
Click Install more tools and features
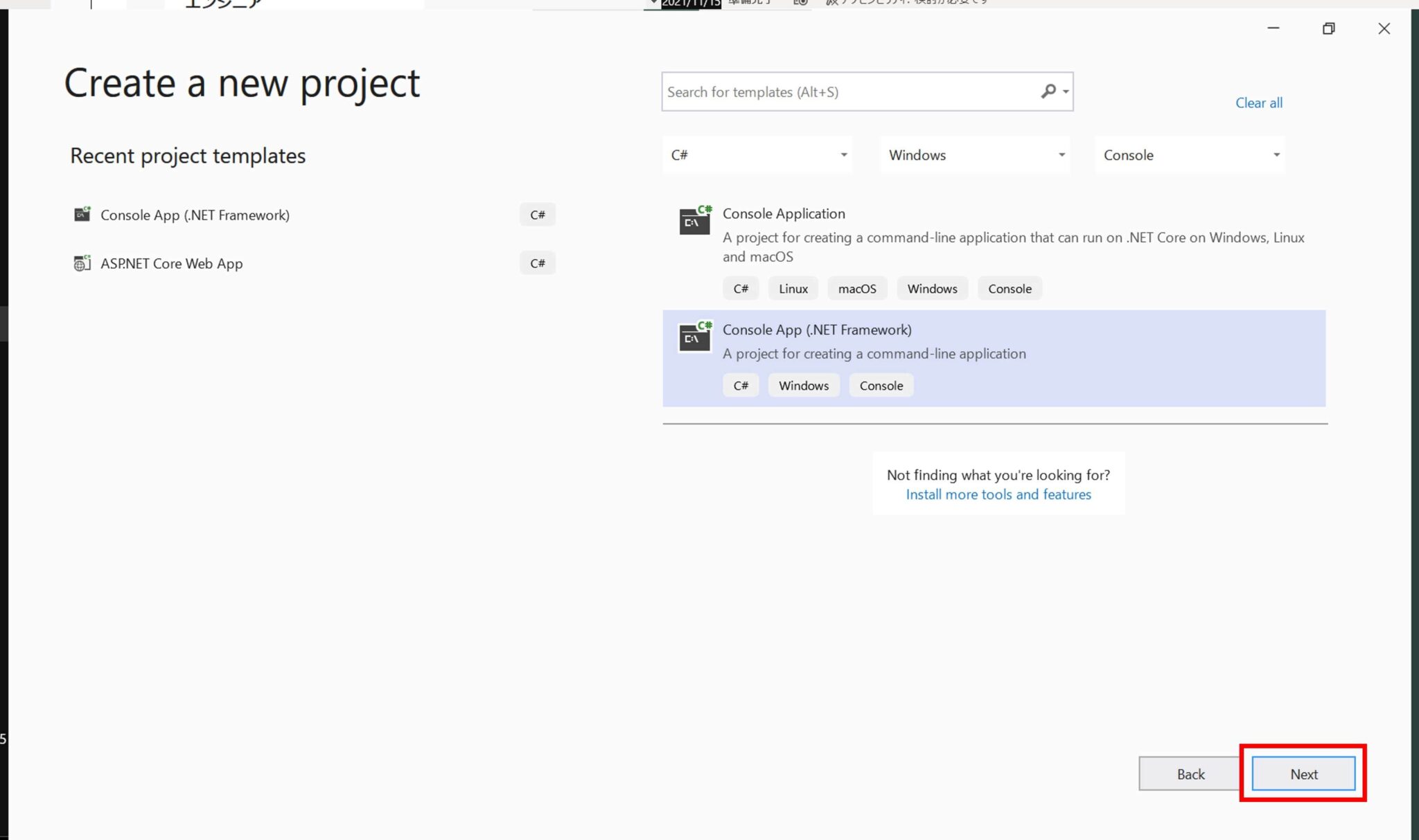click(x=998, y=494)
